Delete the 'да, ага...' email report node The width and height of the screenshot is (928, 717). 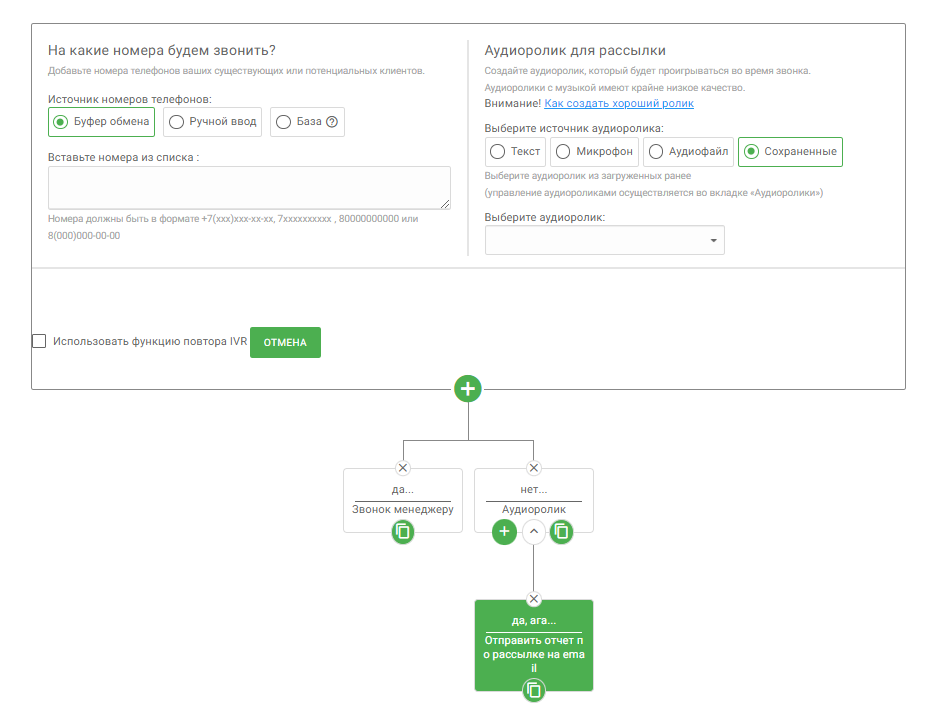coord(533,599)
